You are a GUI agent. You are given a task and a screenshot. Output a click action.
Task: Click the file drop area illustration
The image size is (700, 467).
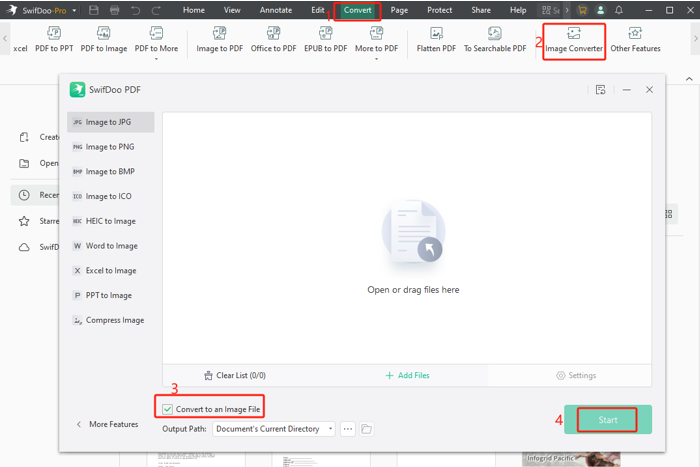[x=413, y=232]
